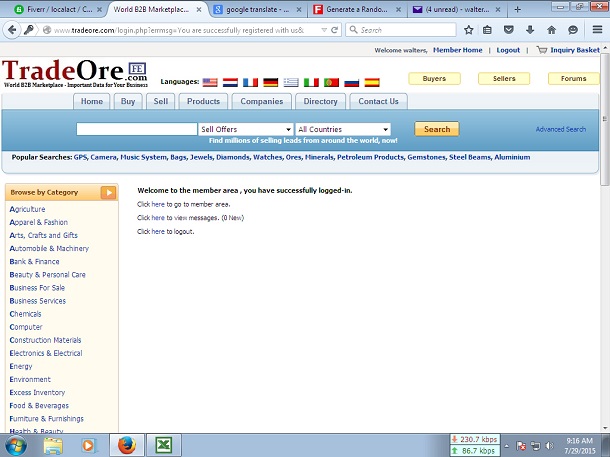
Task: Click here link to view messages
Action: click(158, 218)
